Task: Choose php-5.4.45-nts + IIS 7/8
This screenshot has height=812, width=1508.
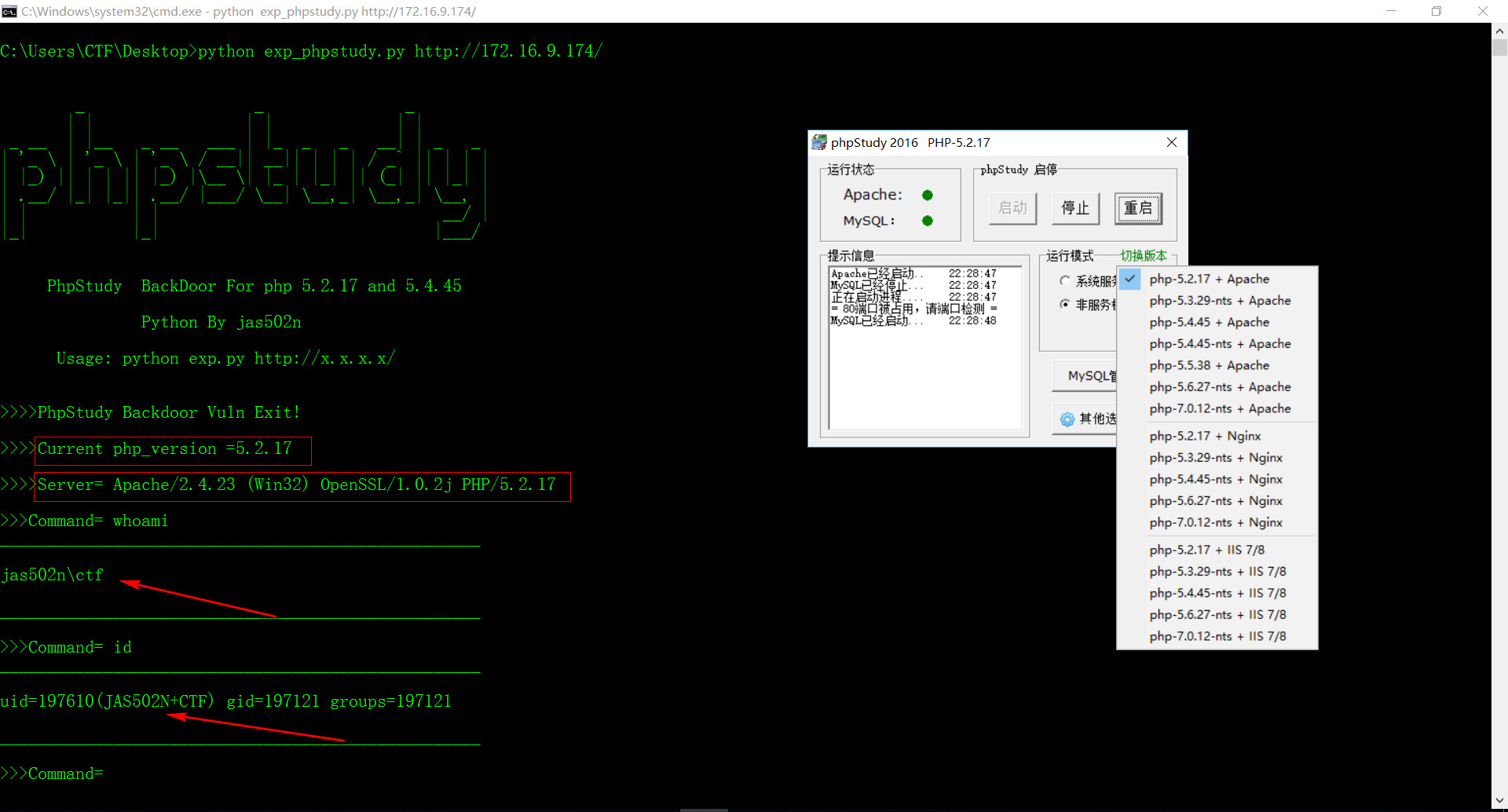Action: pos(1217,593)
